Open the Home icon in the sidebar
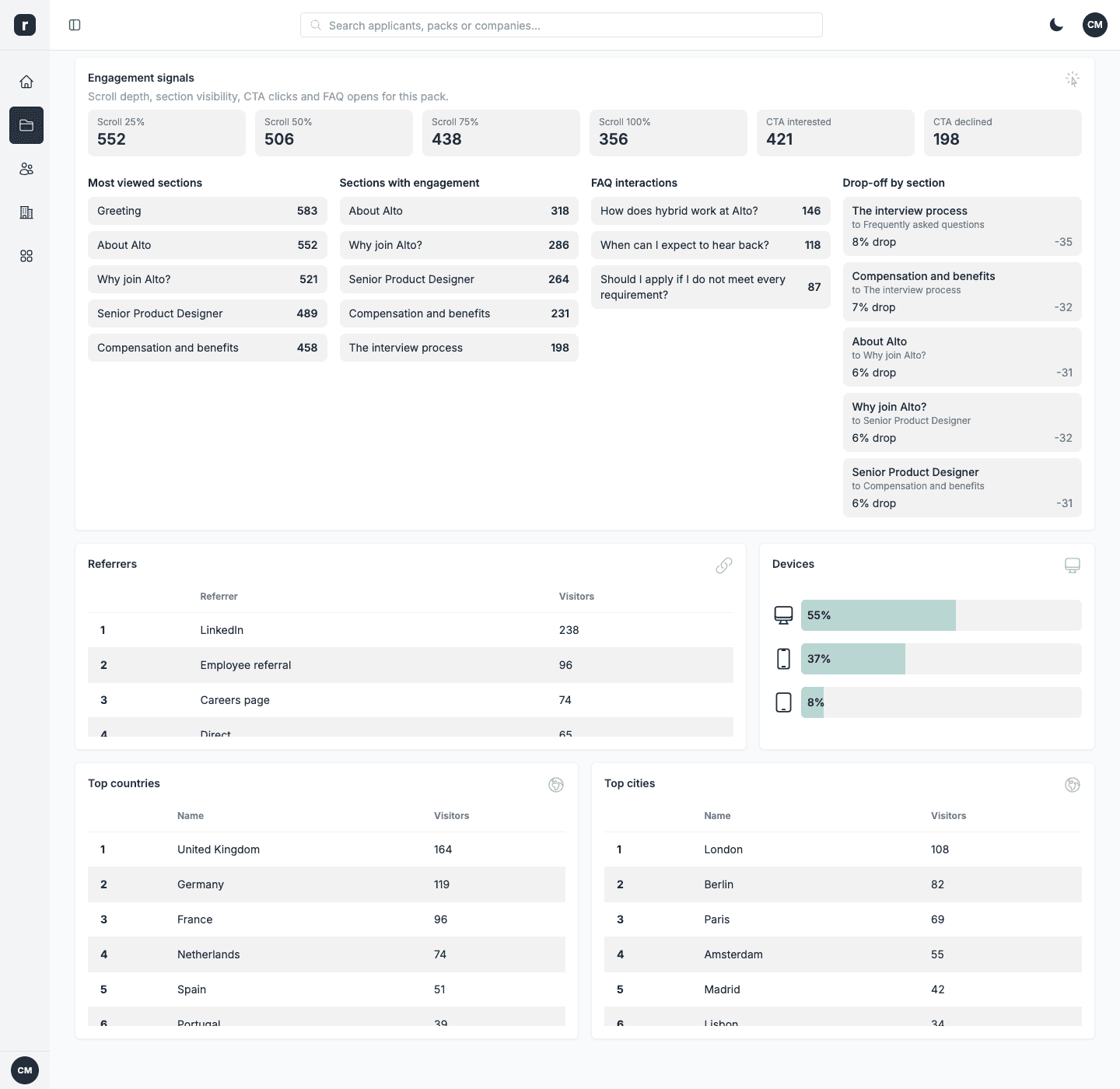The width and height of the screenshot is (1120, 1089). (x=26, y=82)
